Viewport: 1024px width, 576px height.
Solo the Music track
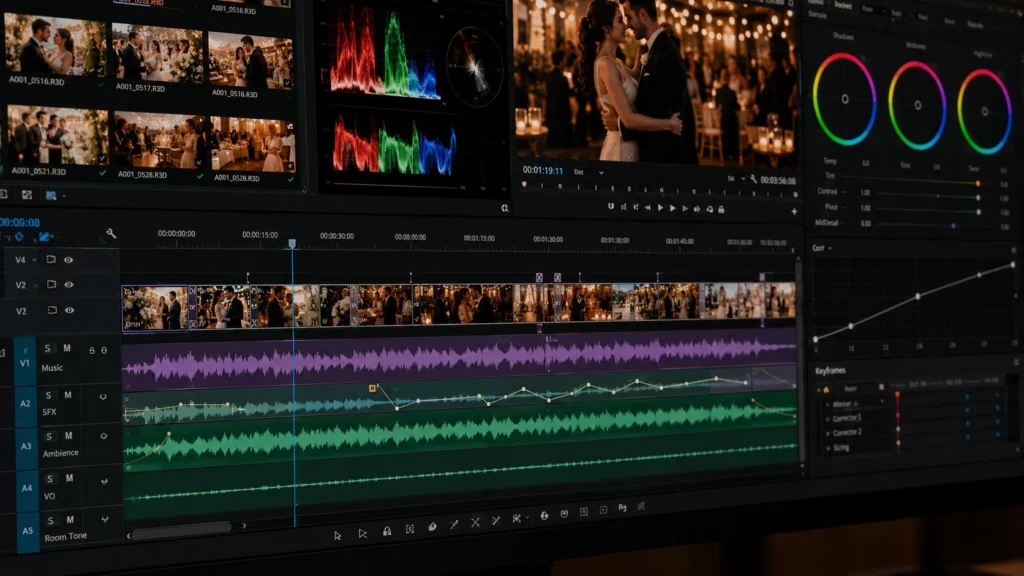coord(47,349)
